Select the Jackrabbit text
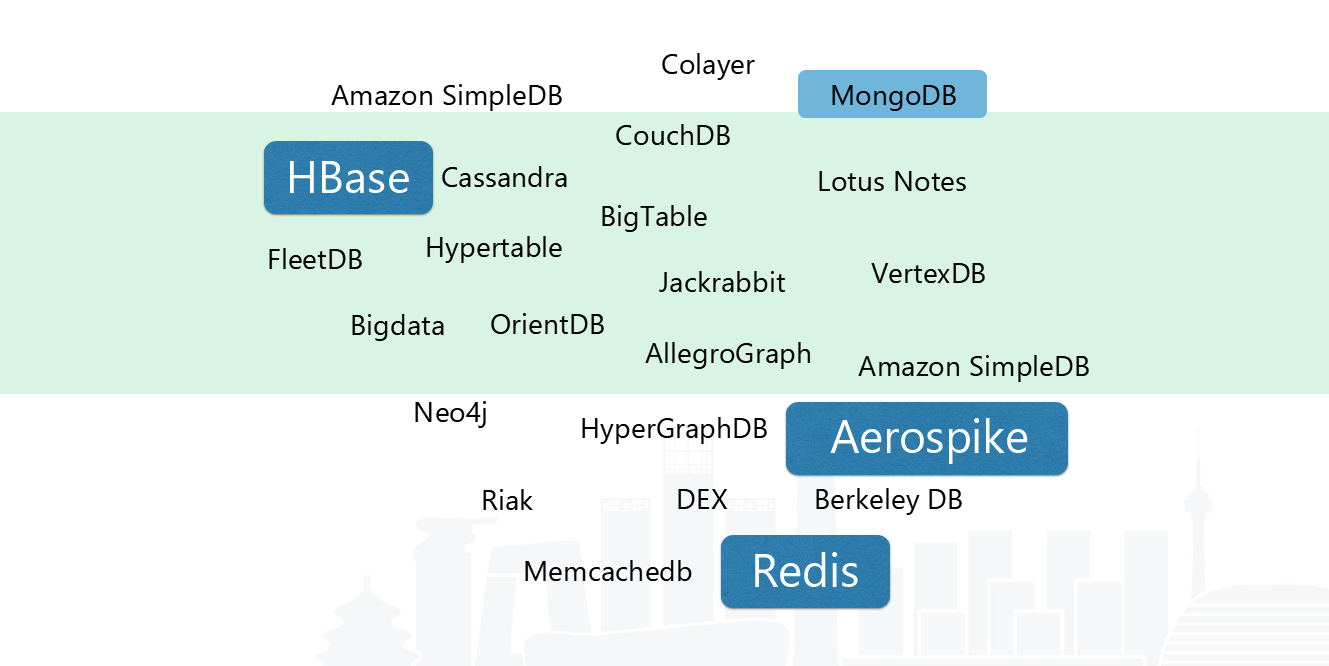 722,283
